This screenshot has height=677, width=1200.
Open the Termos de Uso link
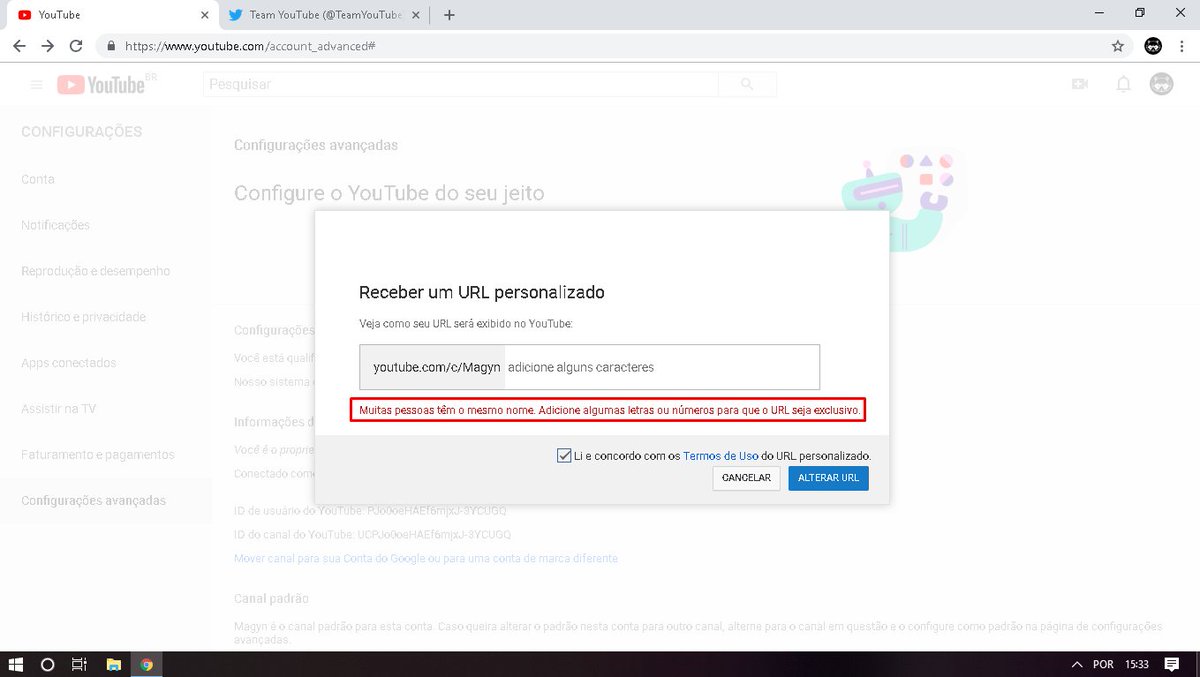[720, 456]
